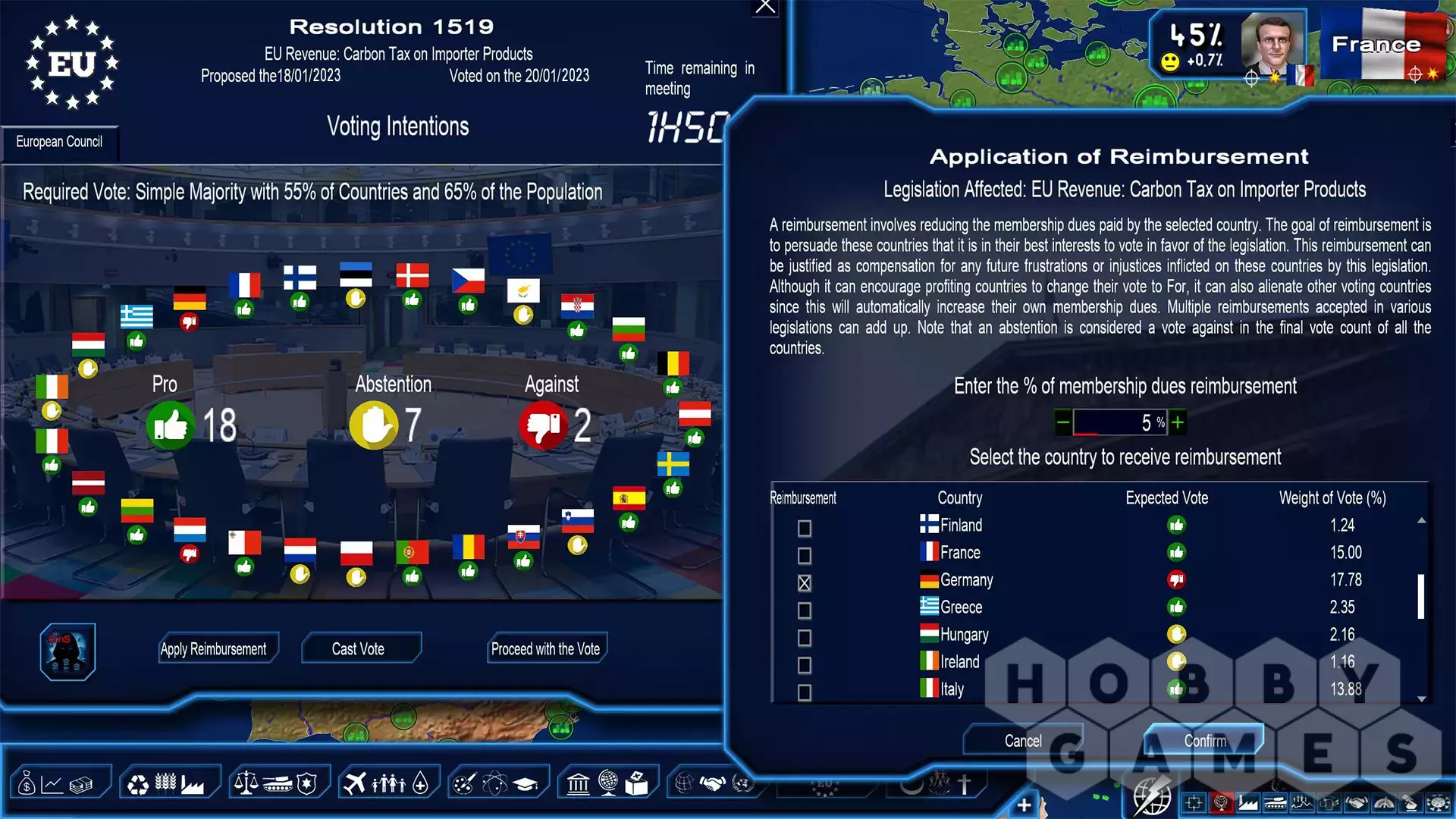Tick the Hungary reimbursement checkbox
Viewport: 1456px width, 819px height.
click(805, 637)
